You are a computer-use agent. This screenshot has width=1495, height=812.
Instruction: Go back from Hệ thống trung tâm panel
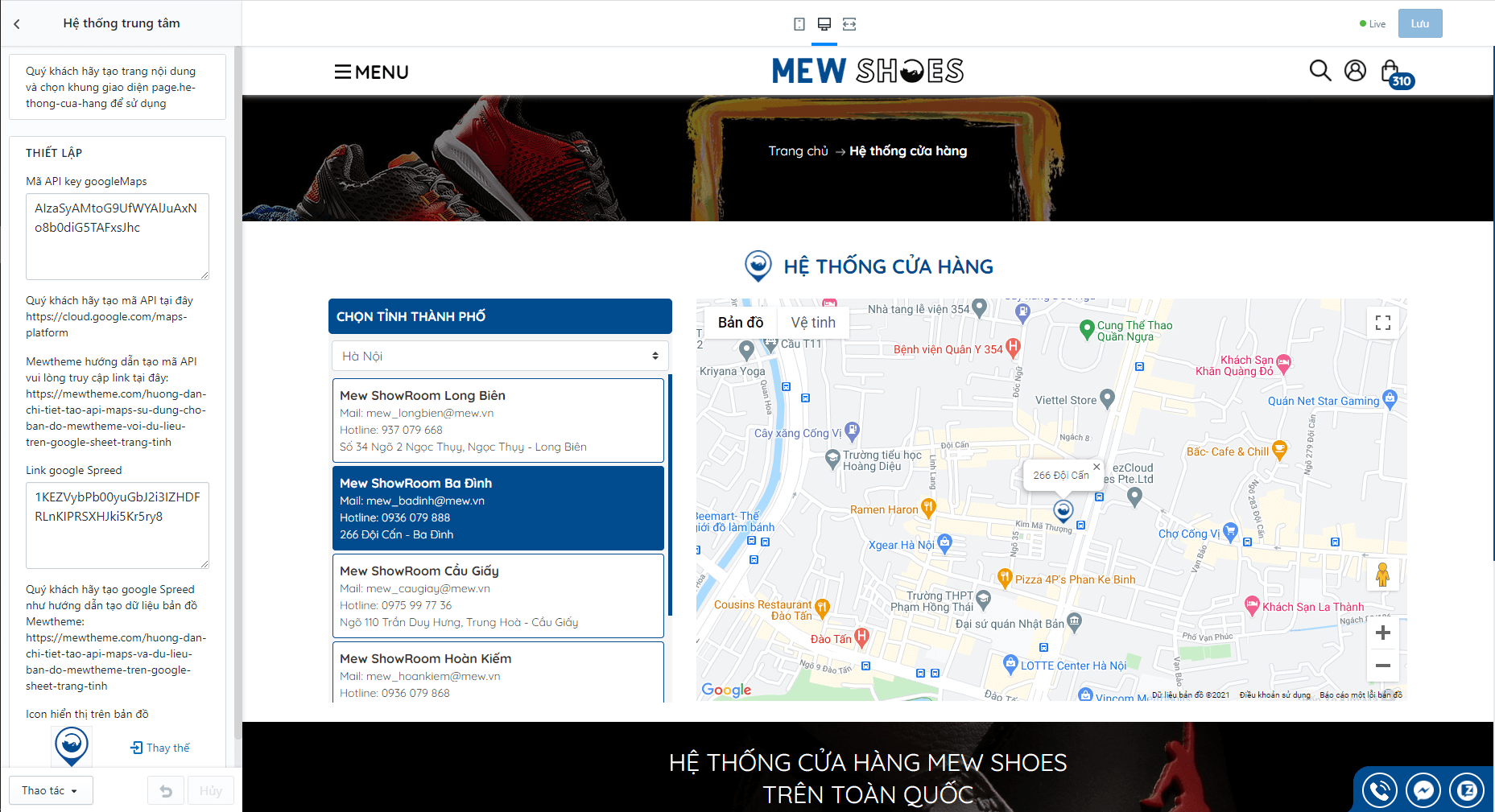(17, 24)
